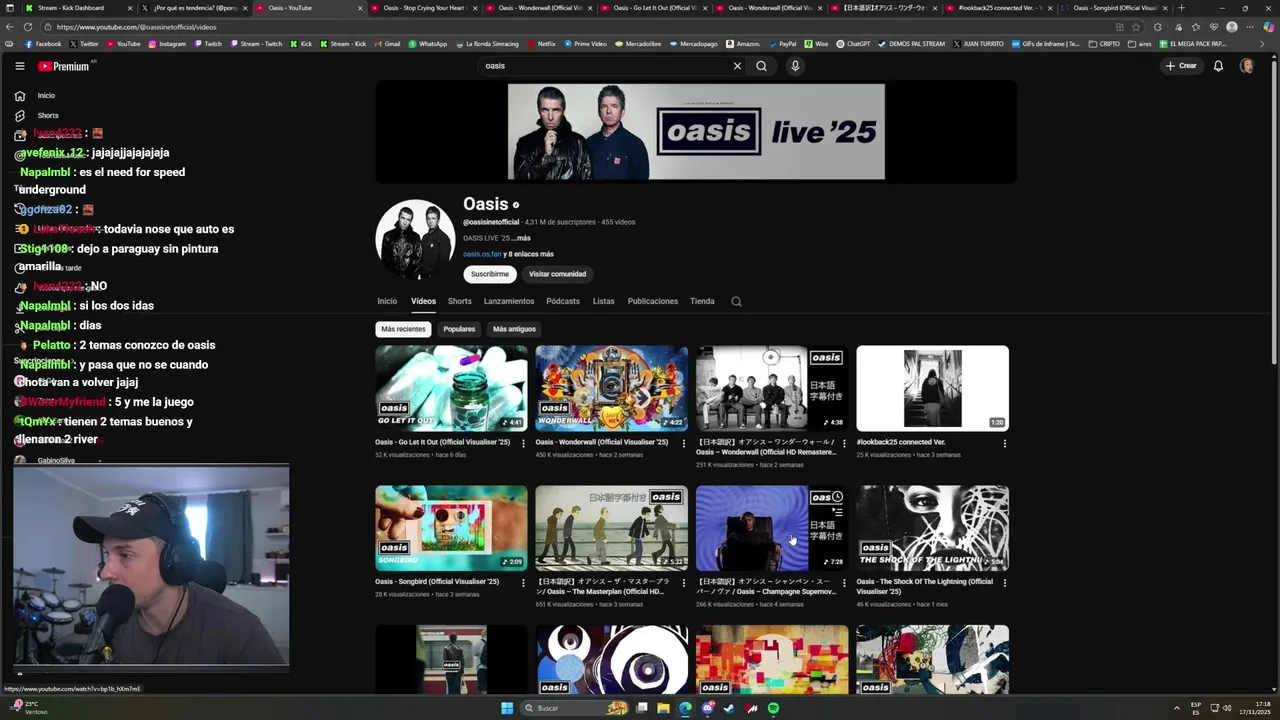This screenshot has width=1280, height=720.
Task: Click the Crear button
Action: click(x=1181, y=66)
